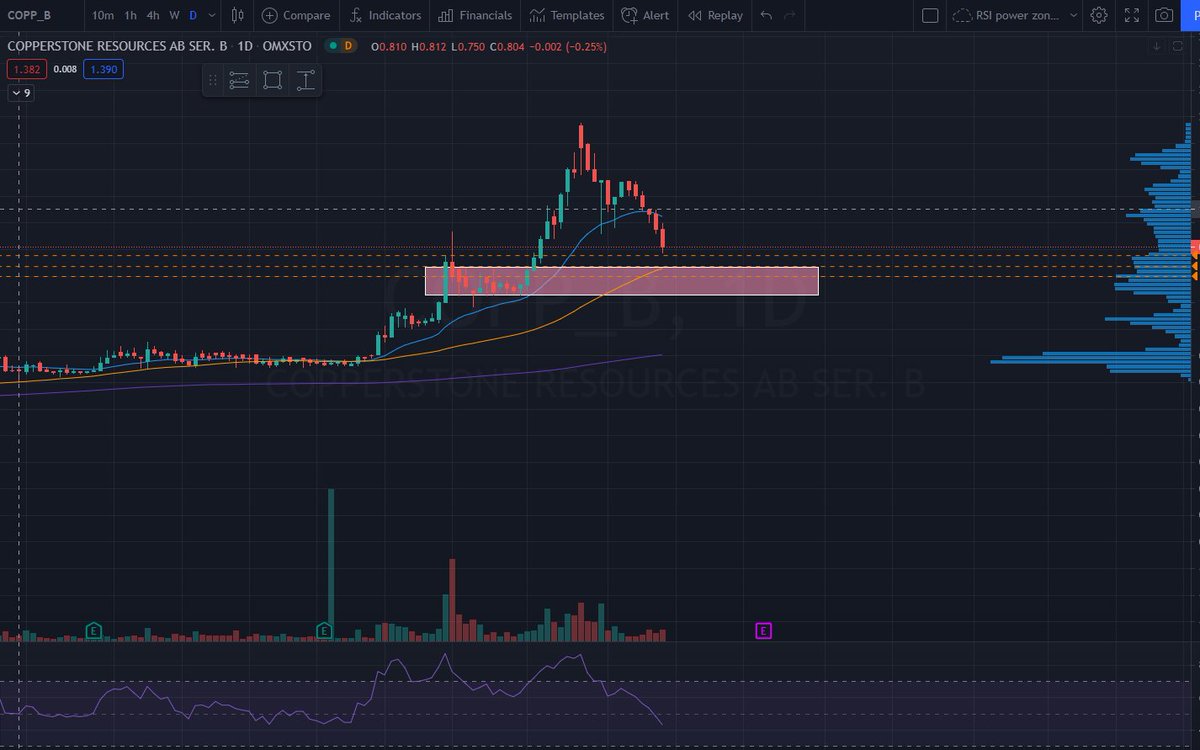1200x750 pixels.
Task: Click the COPPERSTONE RESOURCES AB SER. B title
Action: (x=117, y=46)
